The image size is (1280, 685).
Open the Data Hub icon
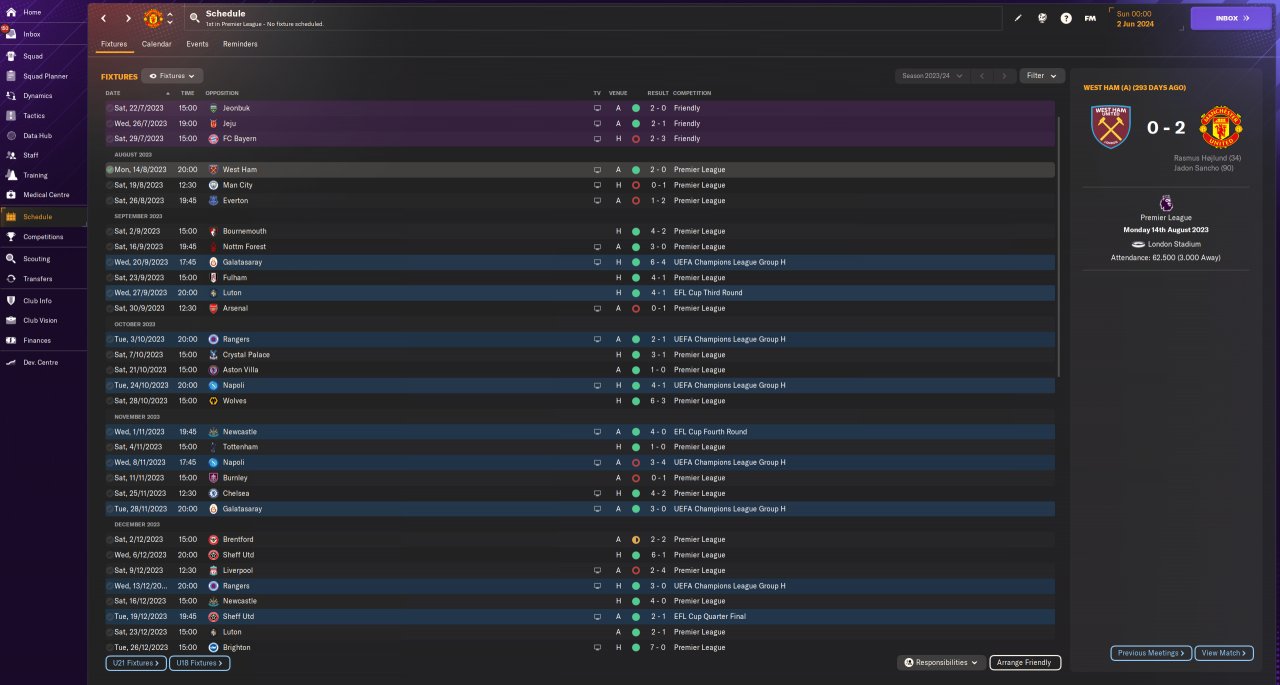tap(11, 135)
